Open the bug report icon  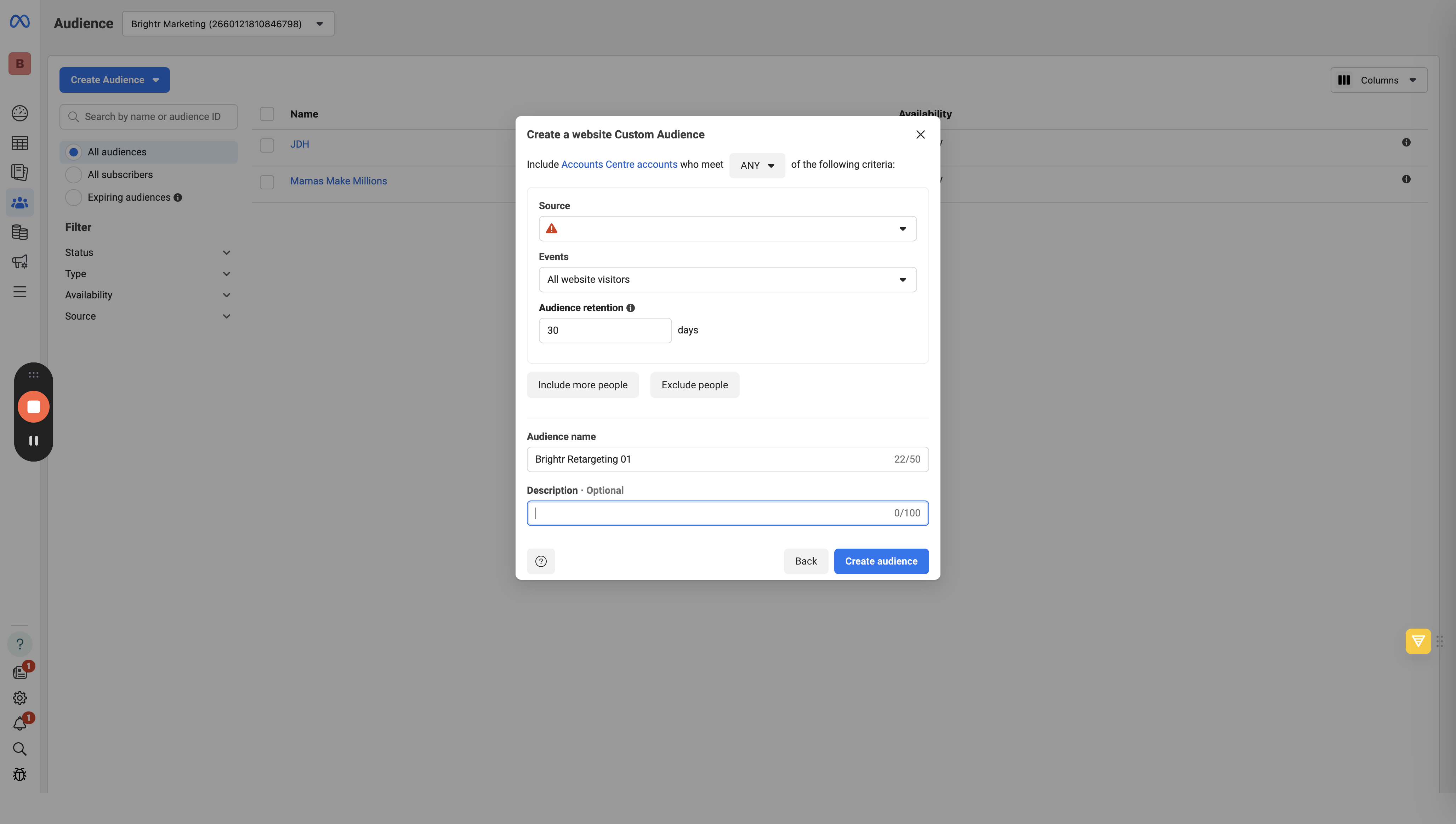20,774
